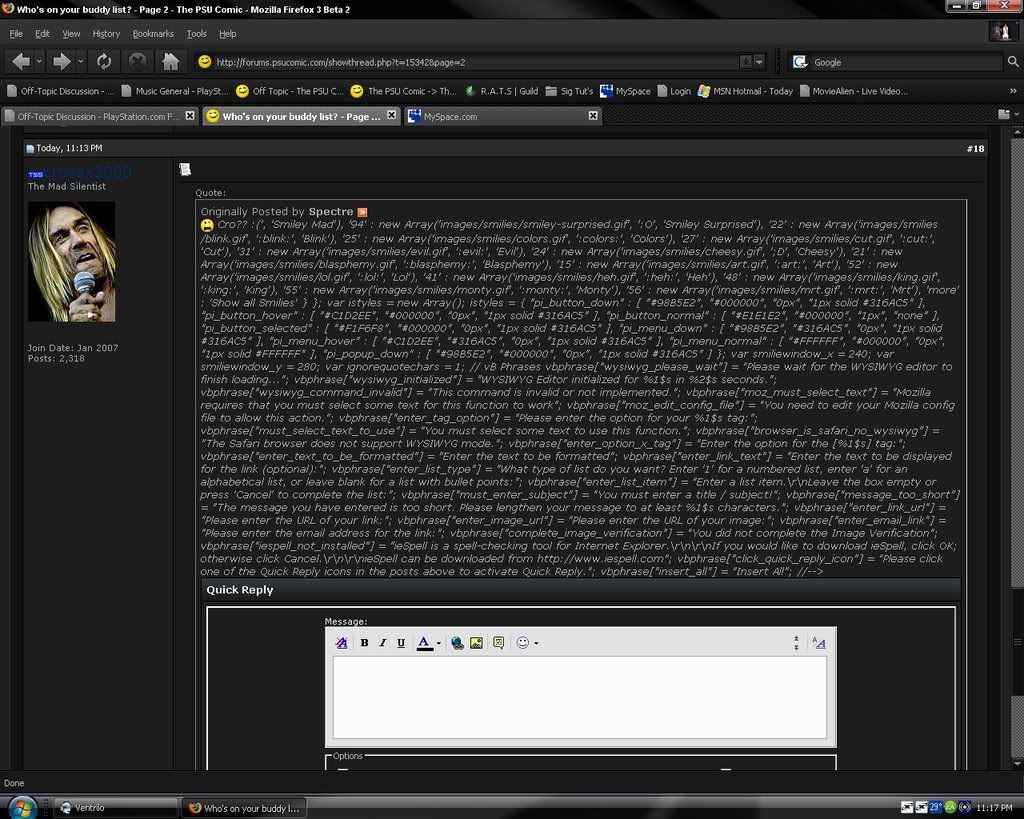Bookmark this page with the star icon
Viewport: 1024px width, 819px height.
coord(746,62)
